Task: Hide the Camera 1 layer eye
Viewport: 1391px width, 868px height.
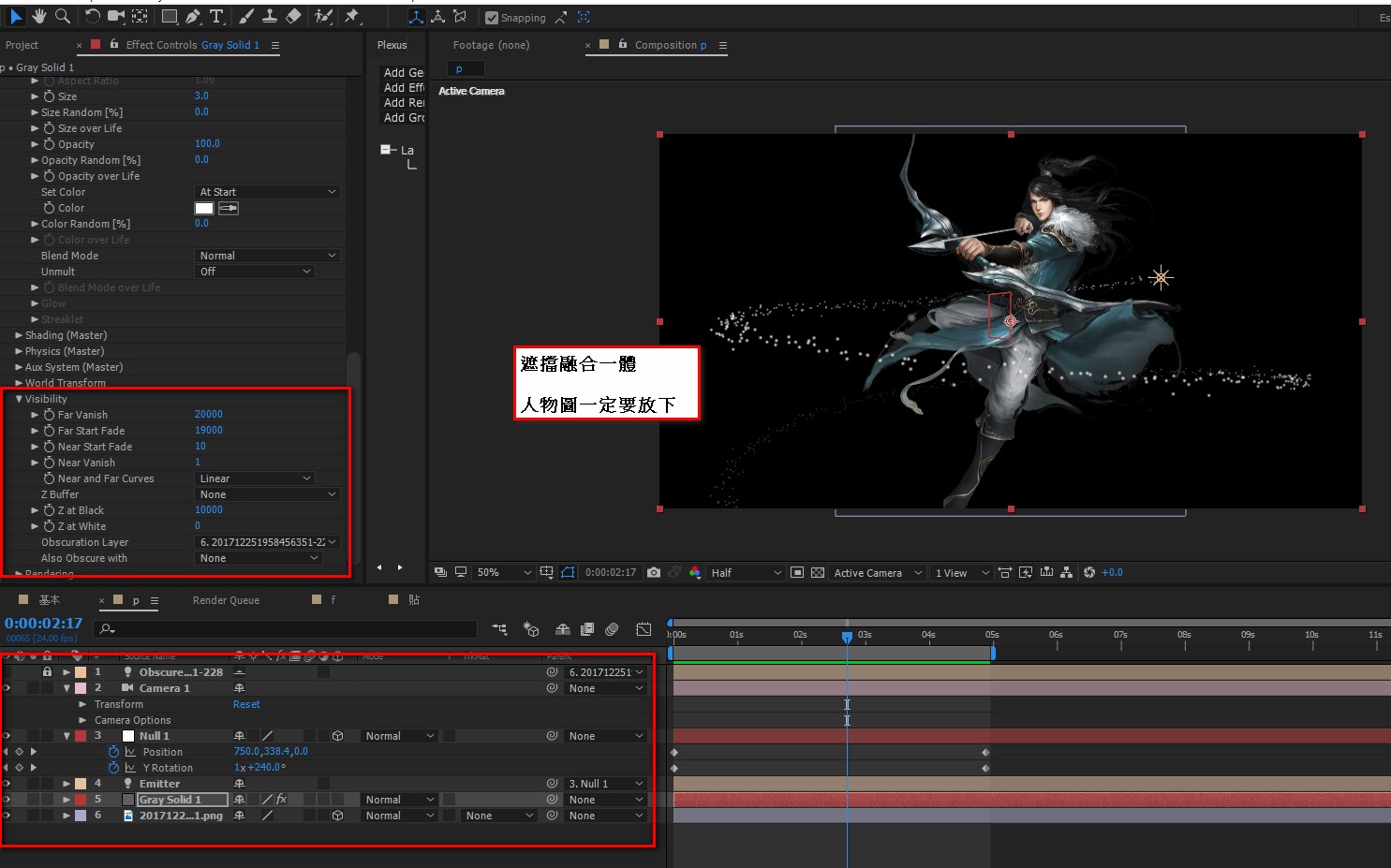Action: click(x=7, y=688)
